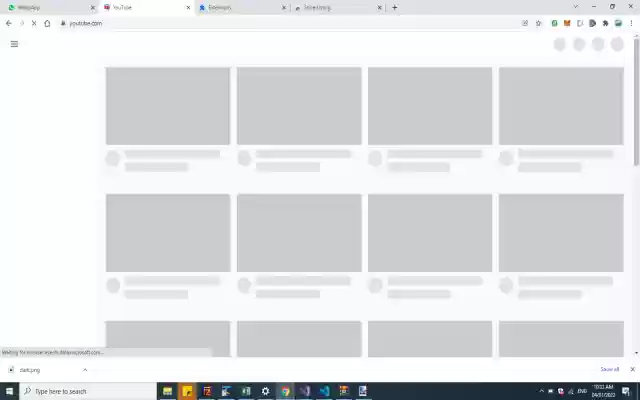Click the Type here to search box
The image size is (640, 400).
(x=88, y=391)
